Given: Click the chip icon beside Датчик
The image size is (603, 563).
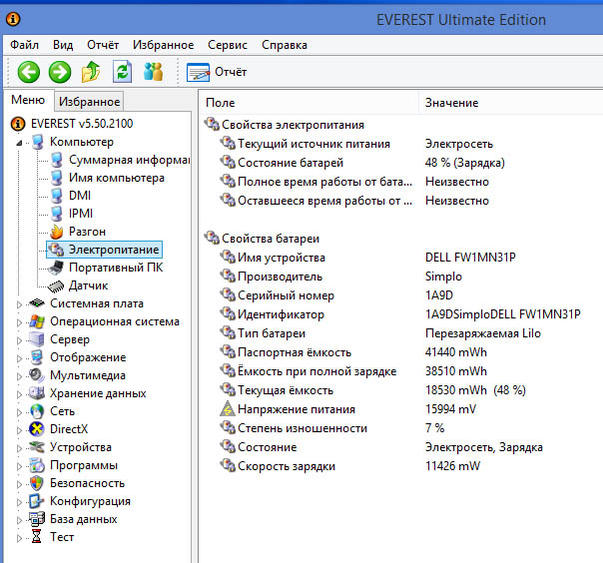Looking at the screenshot, I should click(56, 286).
